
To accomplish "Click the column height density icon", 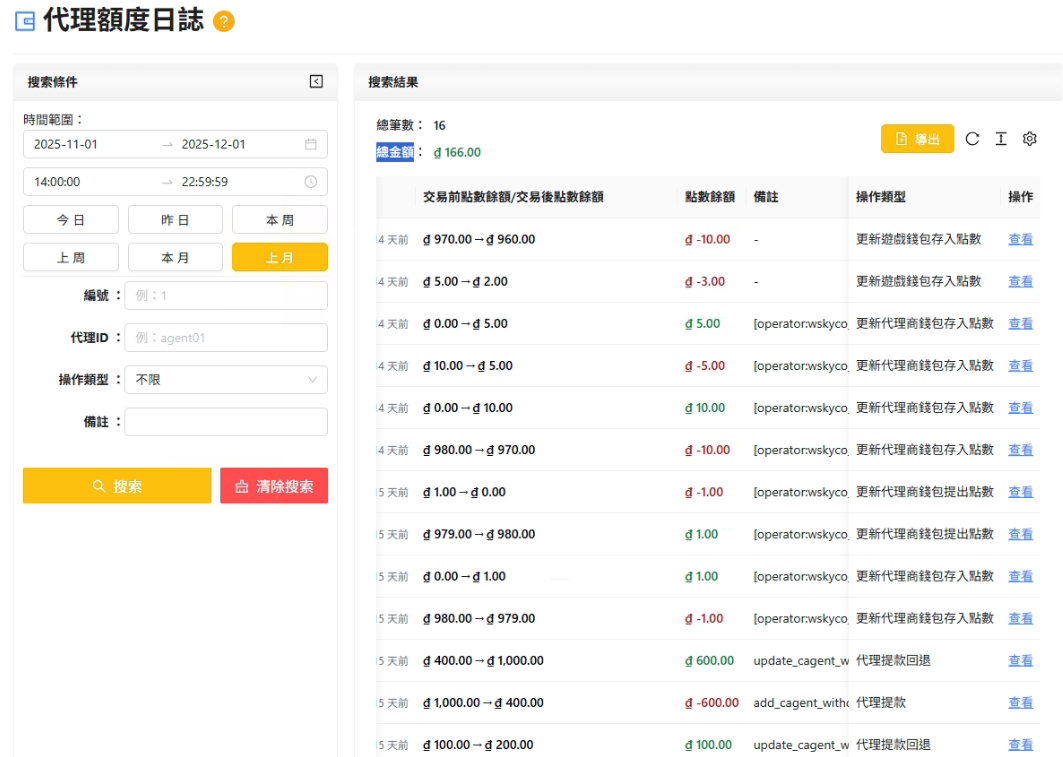I will point(1000,139).
